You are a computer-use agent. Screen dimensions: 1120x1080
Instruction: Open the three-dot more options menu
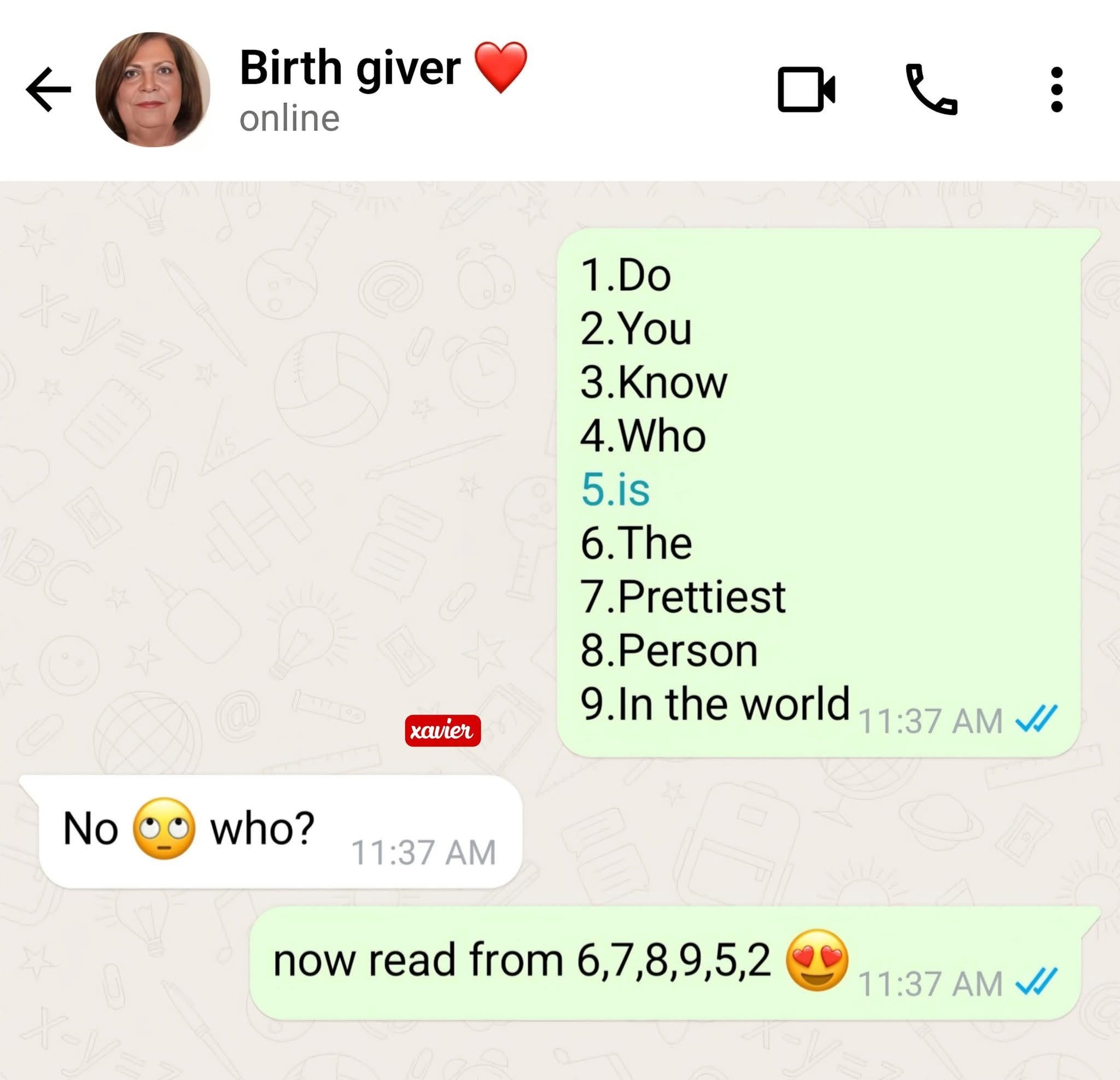[1057, 89]
